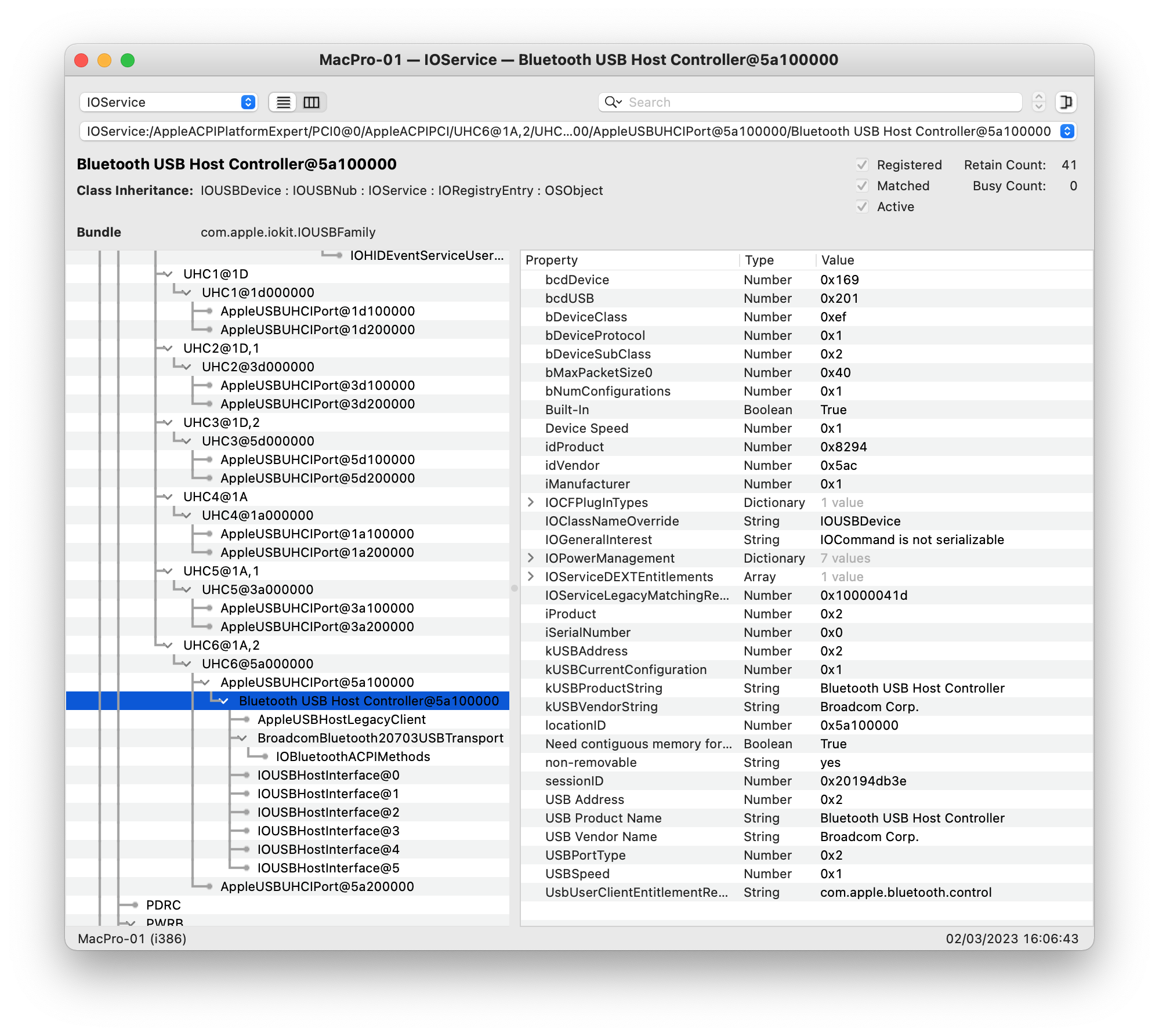Toggle the Matched checkbox
1159x1036 pixels.
click(x=862, y=186)
